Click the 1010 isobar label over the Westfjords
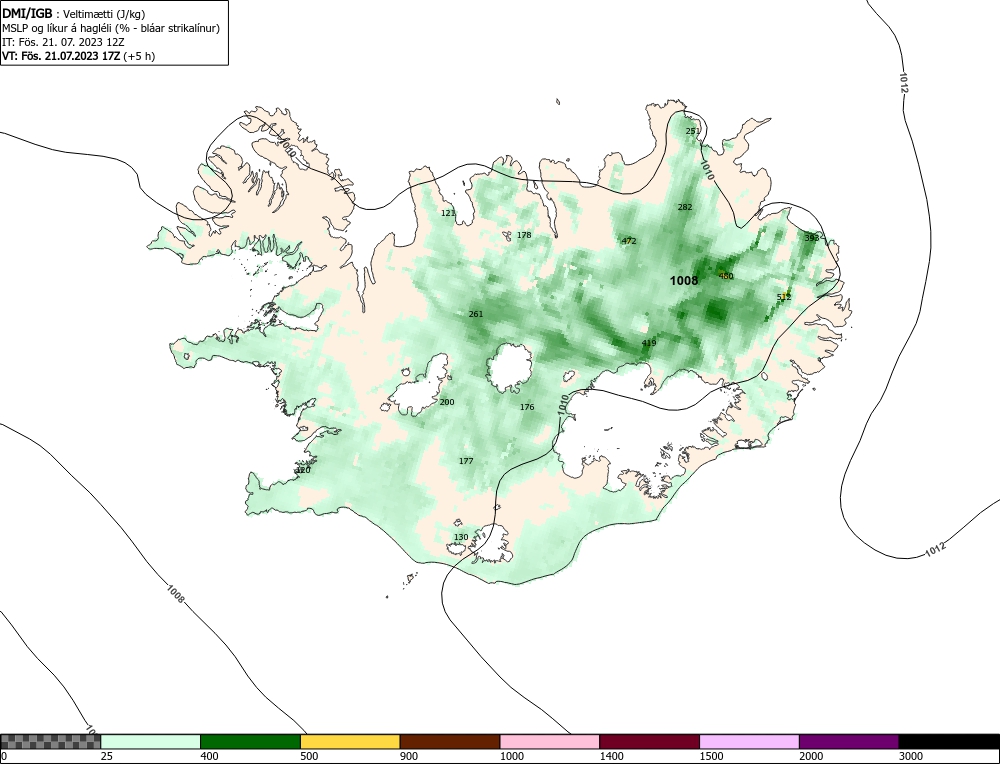1000x764 pixels. pyautogui.click(x=286, y=148)
